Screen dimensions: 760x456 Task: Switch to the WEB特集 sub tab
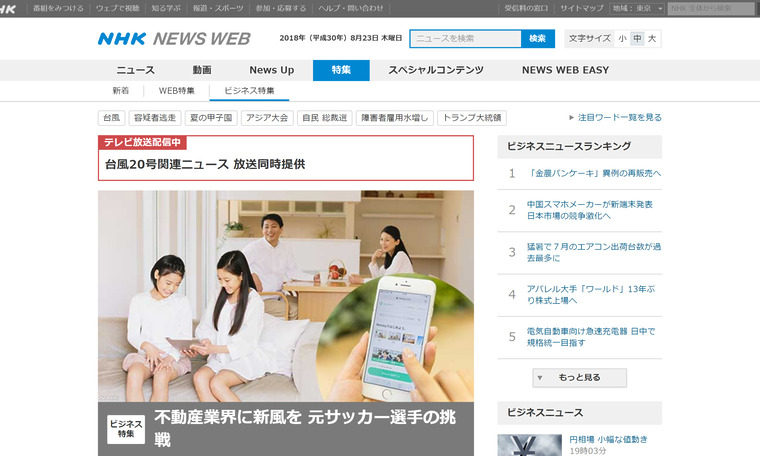(177, 90)
